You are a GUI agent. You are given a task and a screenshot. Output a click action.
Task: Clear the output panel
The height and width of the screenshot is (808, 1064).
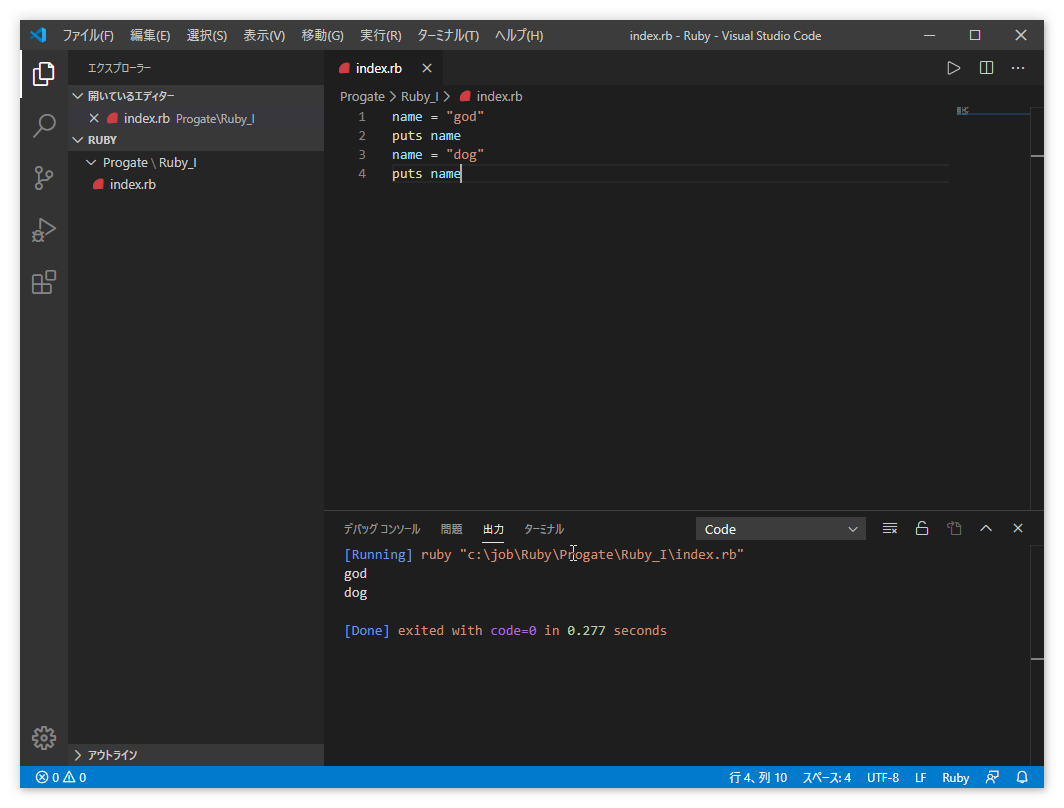click(889, 529)
